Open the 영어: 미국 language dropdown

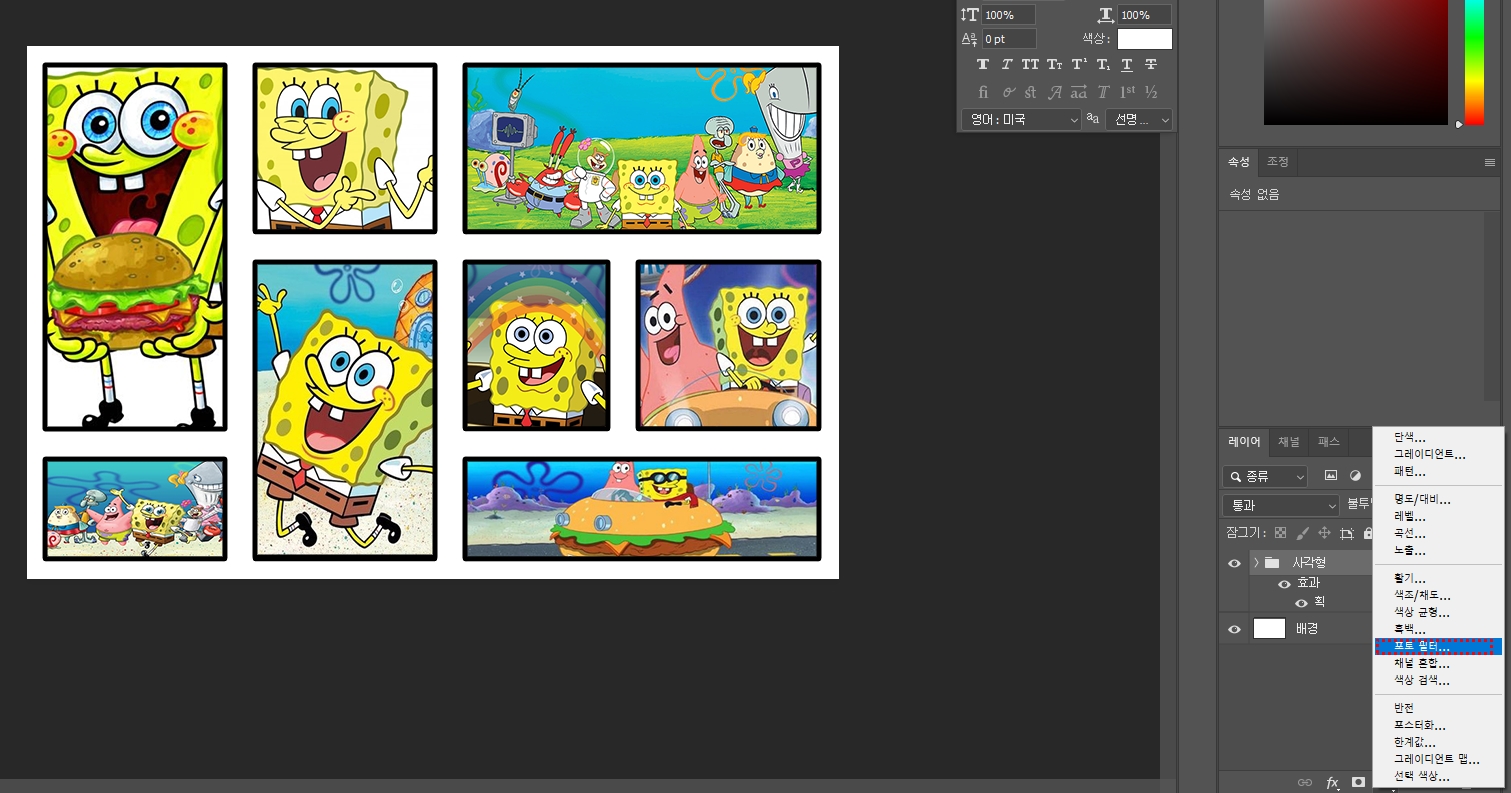point(1022,119)
